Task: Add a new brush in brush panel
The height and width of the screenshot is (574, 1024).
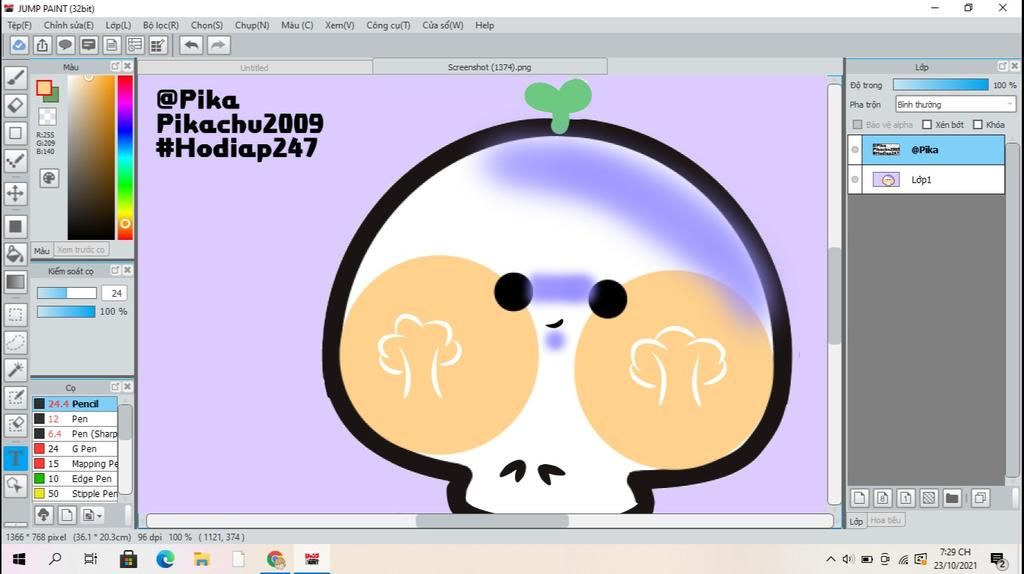Action: (67, 515)
